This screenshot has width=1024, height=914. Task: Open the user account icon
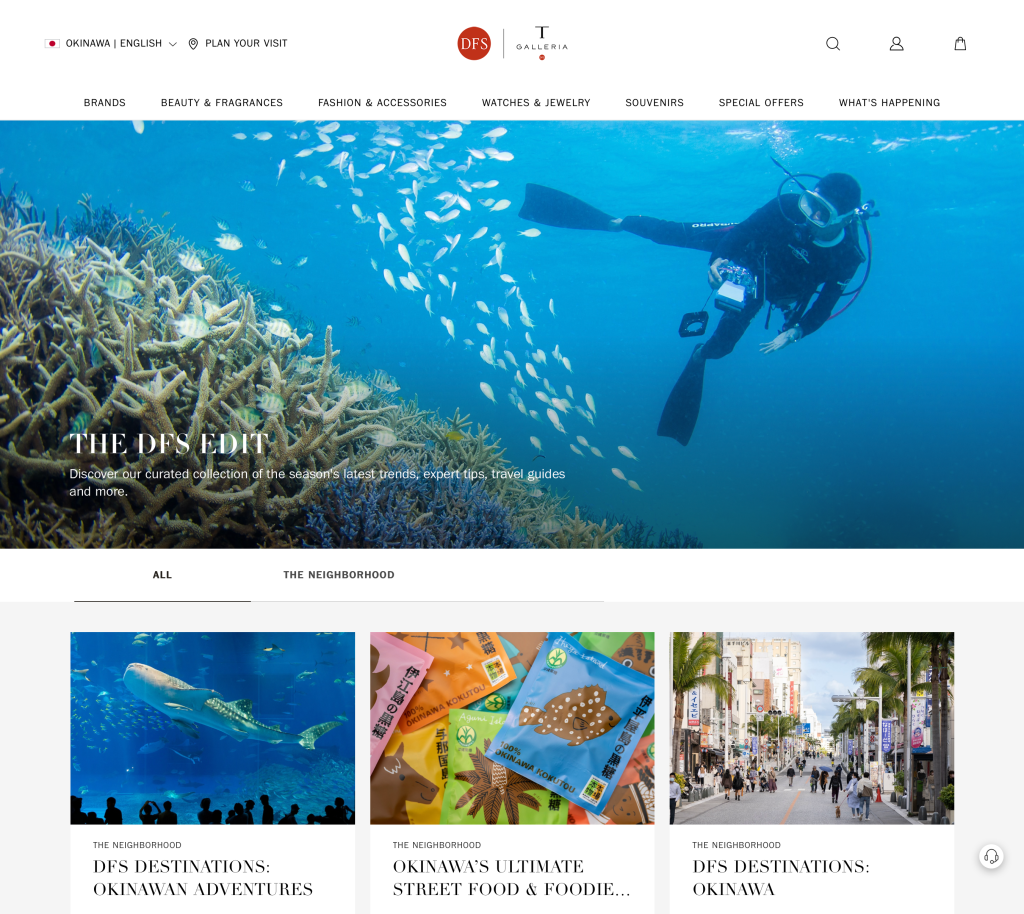coord(897,44)
